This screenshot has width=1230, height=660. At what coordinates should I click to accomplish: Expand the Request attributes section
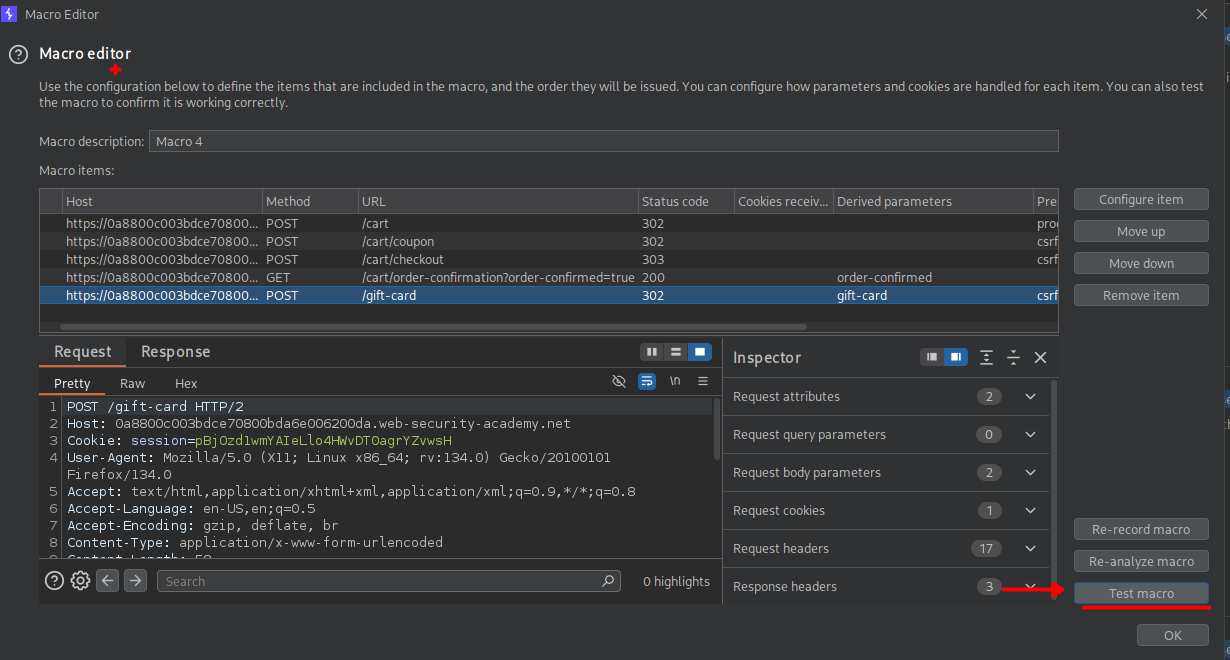1030,397
